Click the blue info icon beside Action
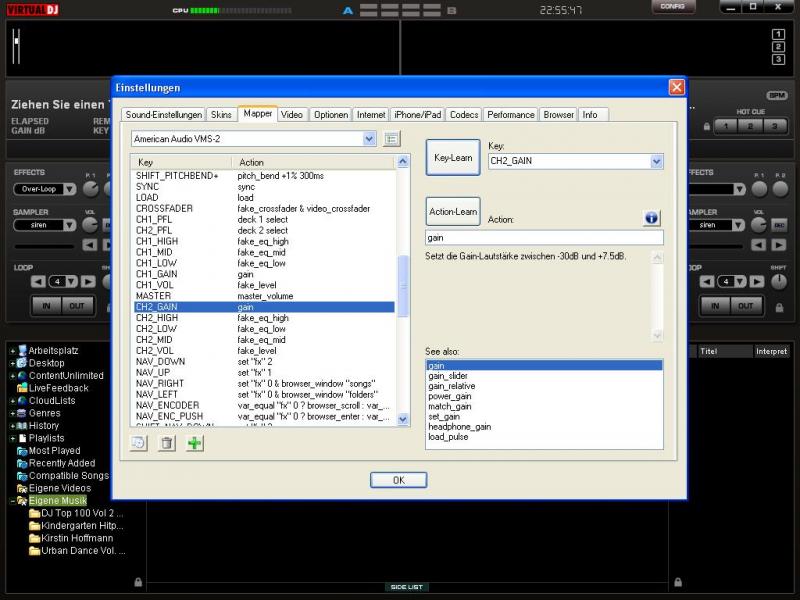Screen dimensions: 800x600 click(x=651, y=218)
